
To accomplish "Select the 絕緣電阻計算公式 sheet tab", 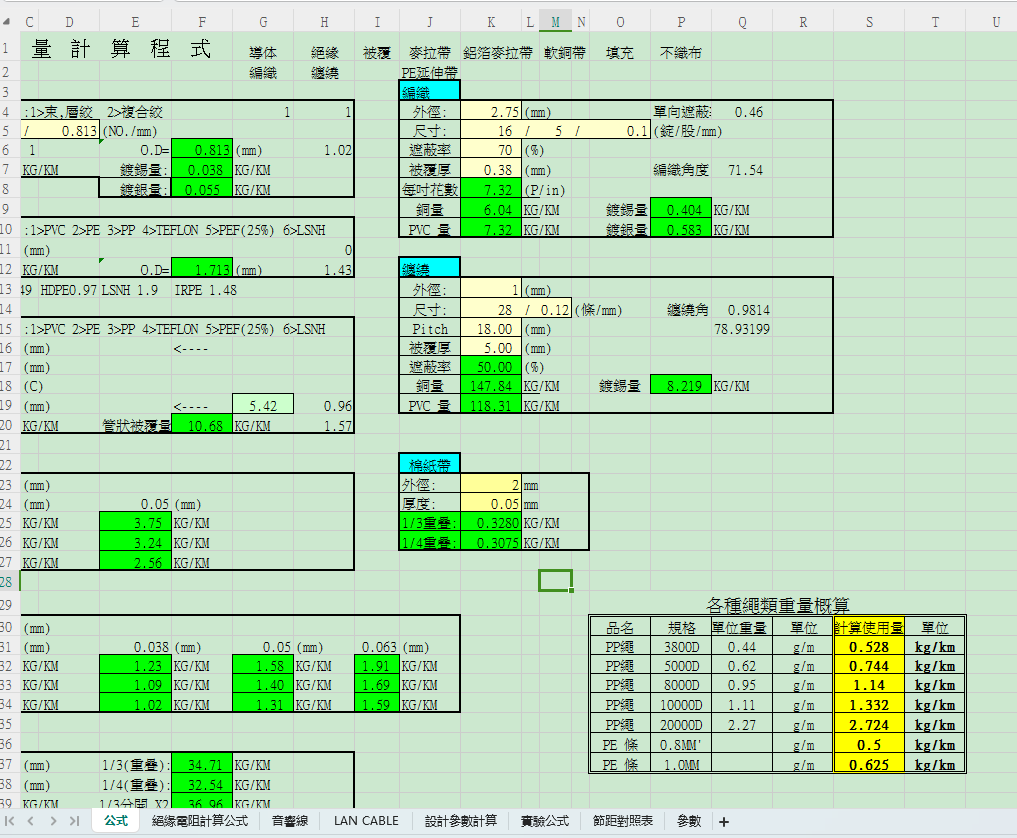I will (x=199, y=821).
